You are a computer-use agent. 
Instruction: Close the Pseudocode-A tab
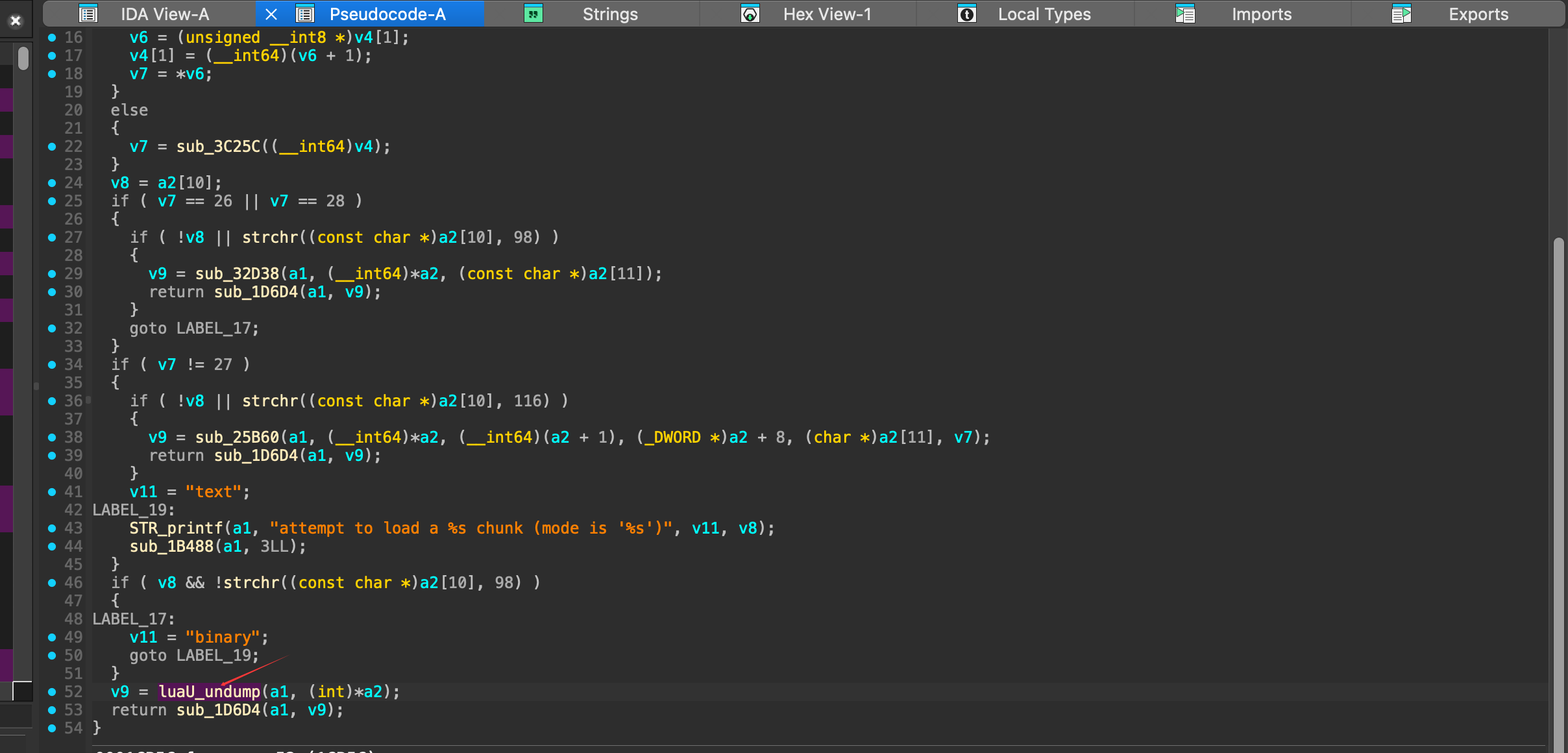(x=272, y=14)
